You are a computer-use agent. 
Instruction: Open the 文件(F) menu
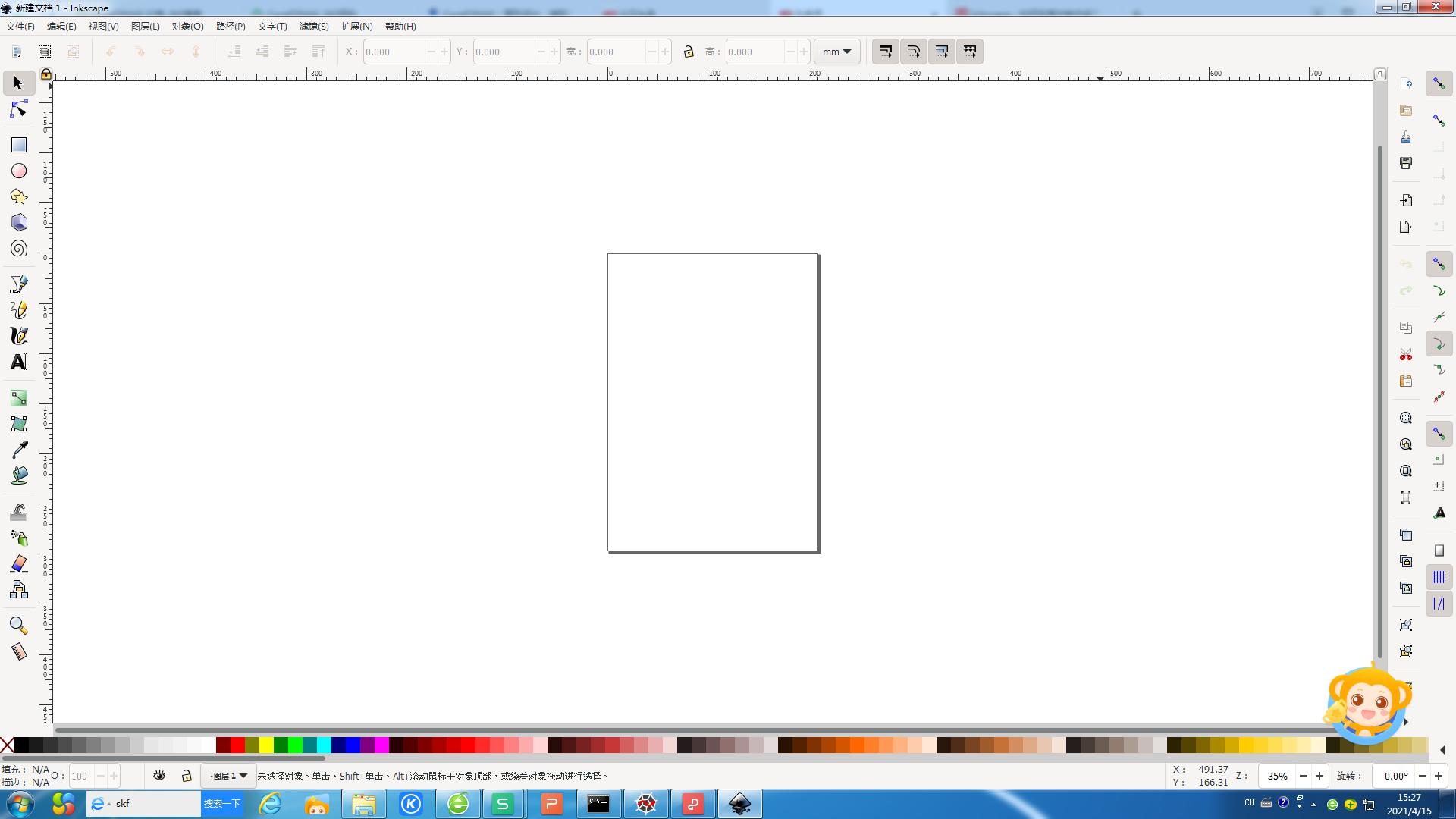pyautogui.click(x=20, y=26)
